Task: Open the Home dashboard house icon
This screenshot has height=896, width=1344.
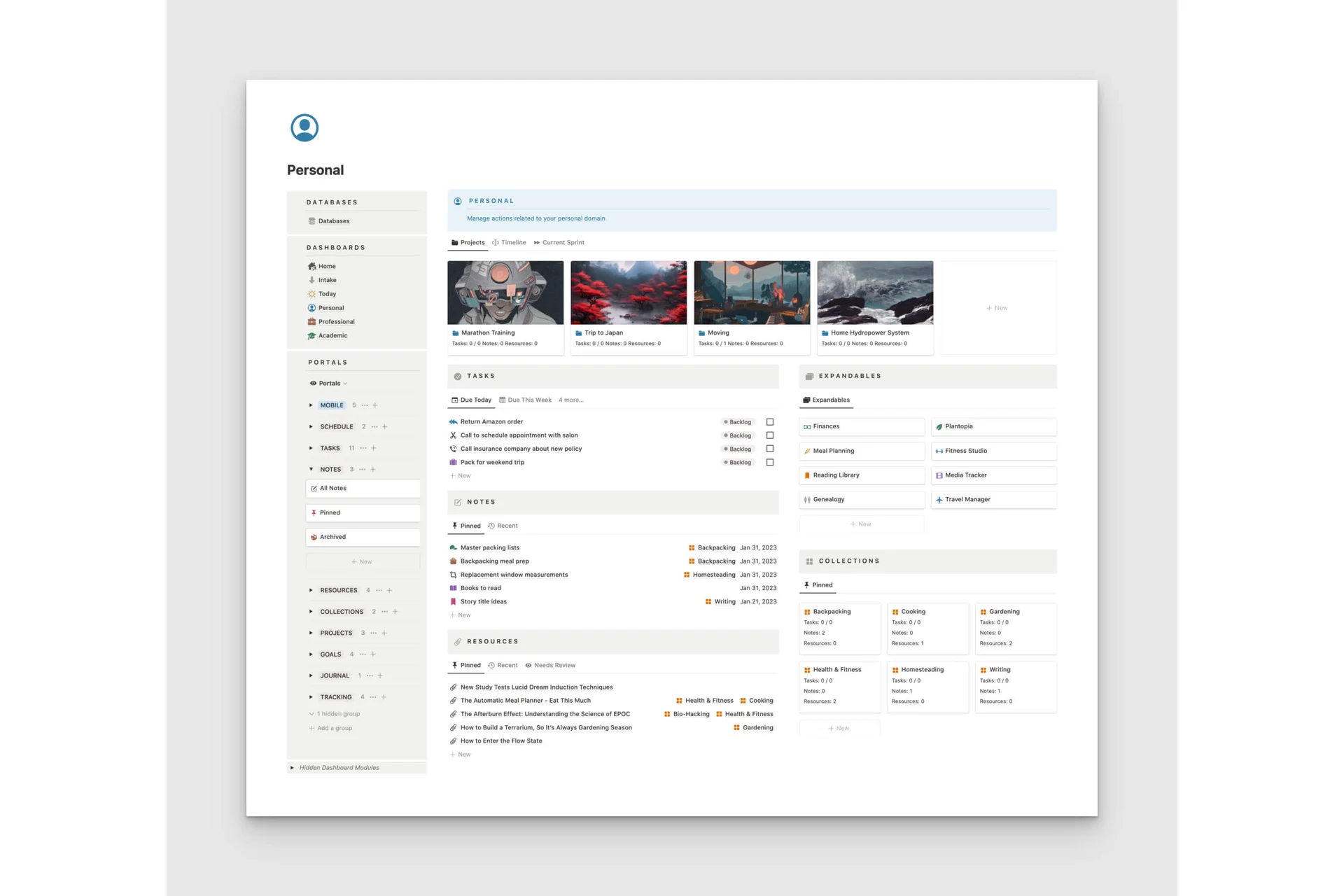Action: coord(311,266)
